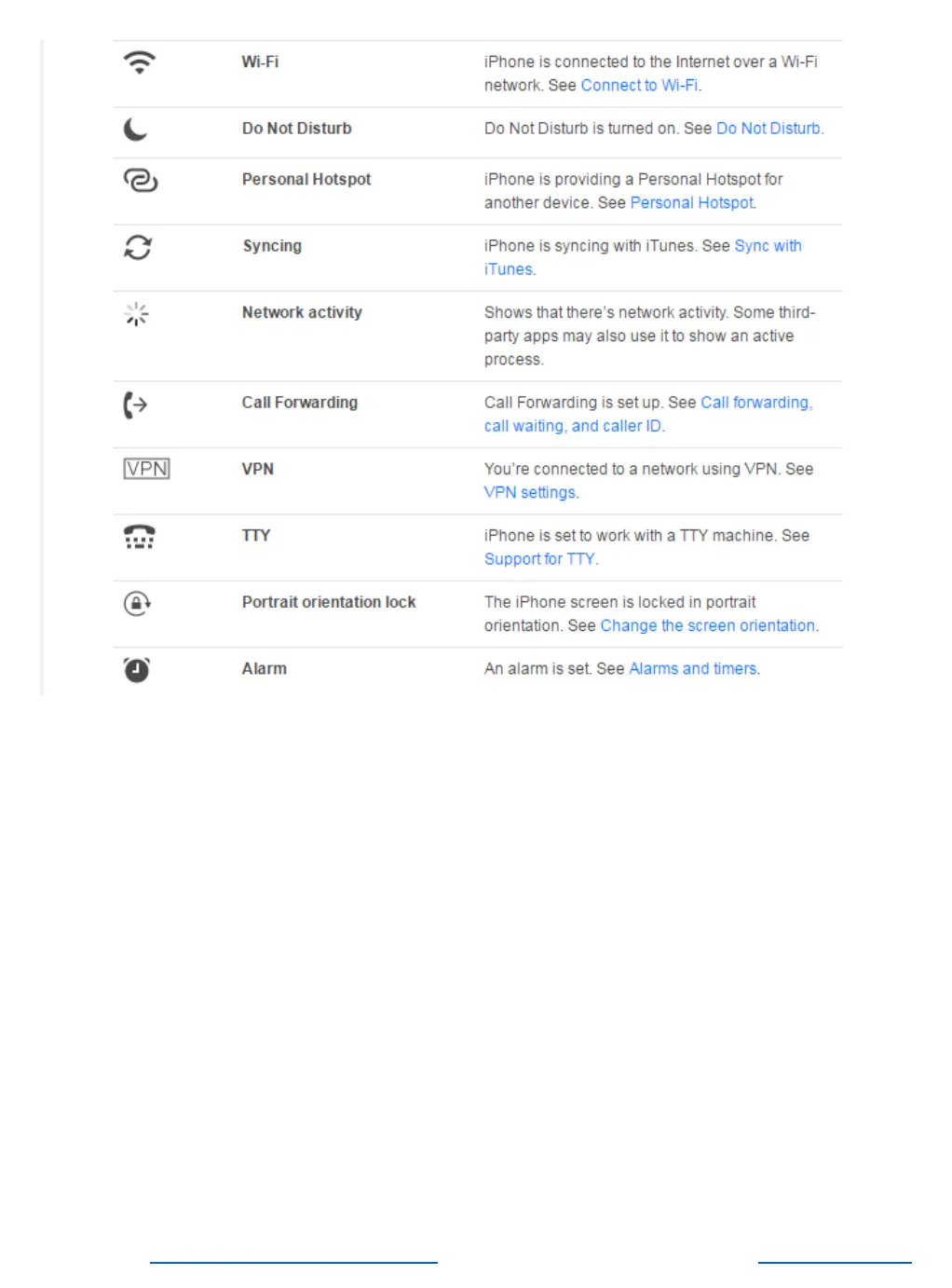Click the Do Not Disturb moon icon
This screenshot has height=1288, width=952.
point(136,129)
